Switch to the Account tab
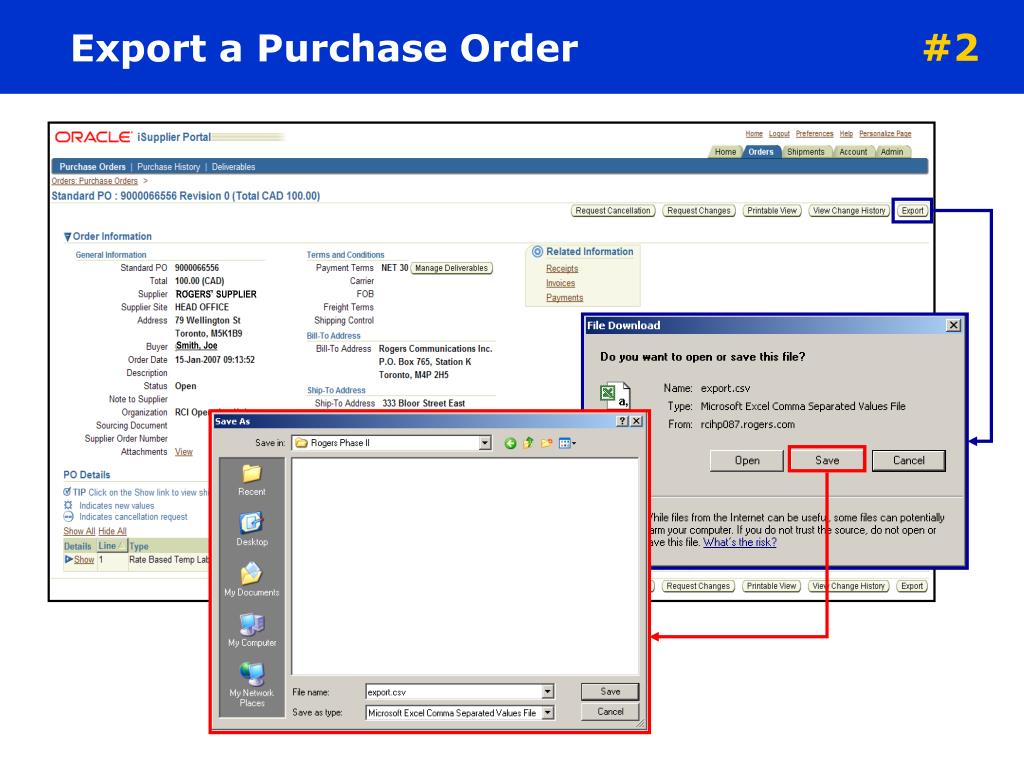This screenshot has width=1024, height=768. (x=853, y=152)
